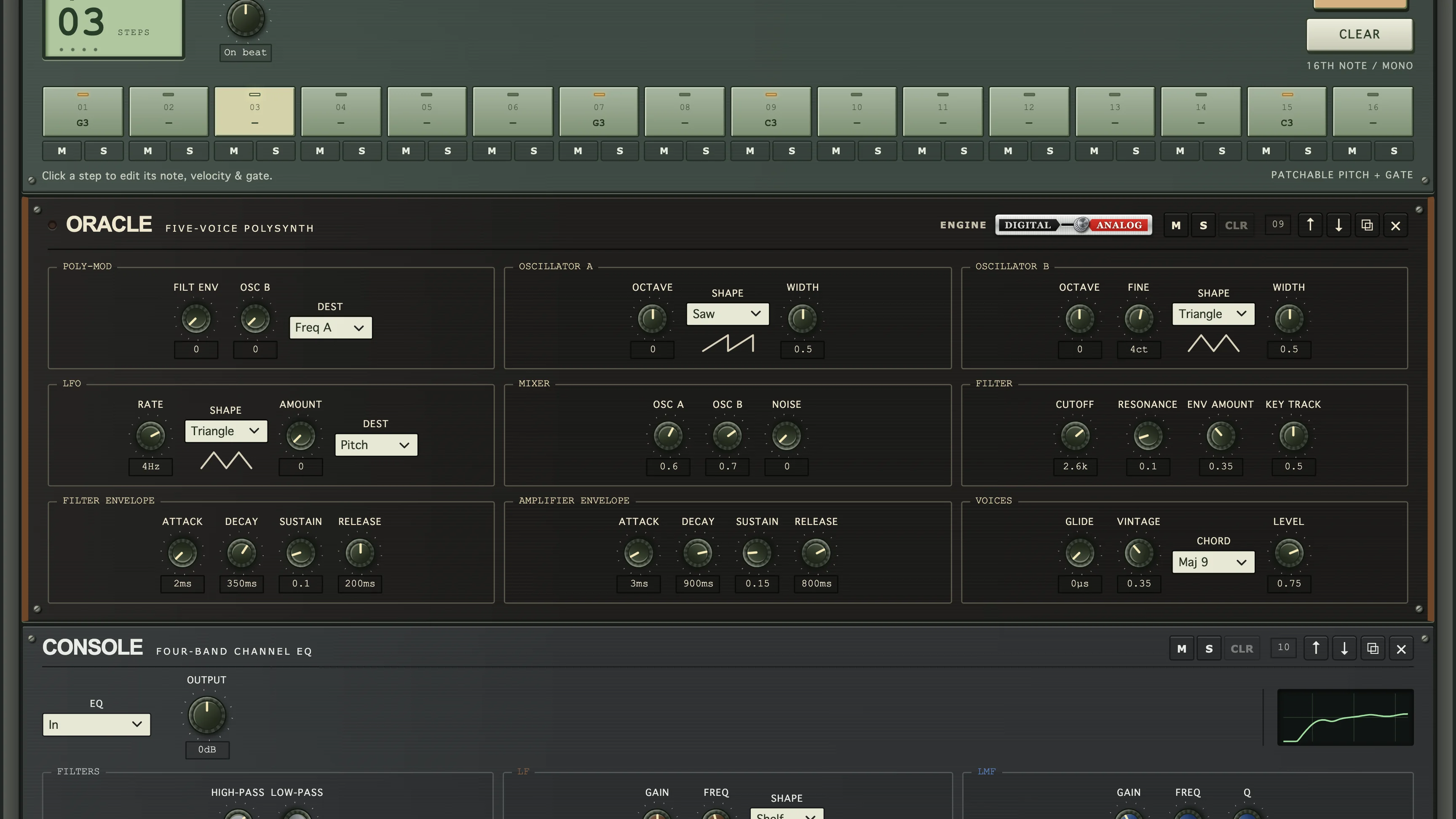Select highlighted sequencer step 03
Screen dimensions: 1456x819
(x=254, y=111)
